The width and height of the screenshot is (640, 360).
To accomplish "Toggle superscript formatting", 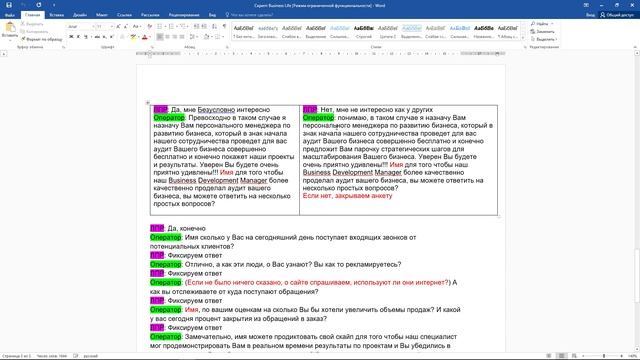I will coord(112,37).
